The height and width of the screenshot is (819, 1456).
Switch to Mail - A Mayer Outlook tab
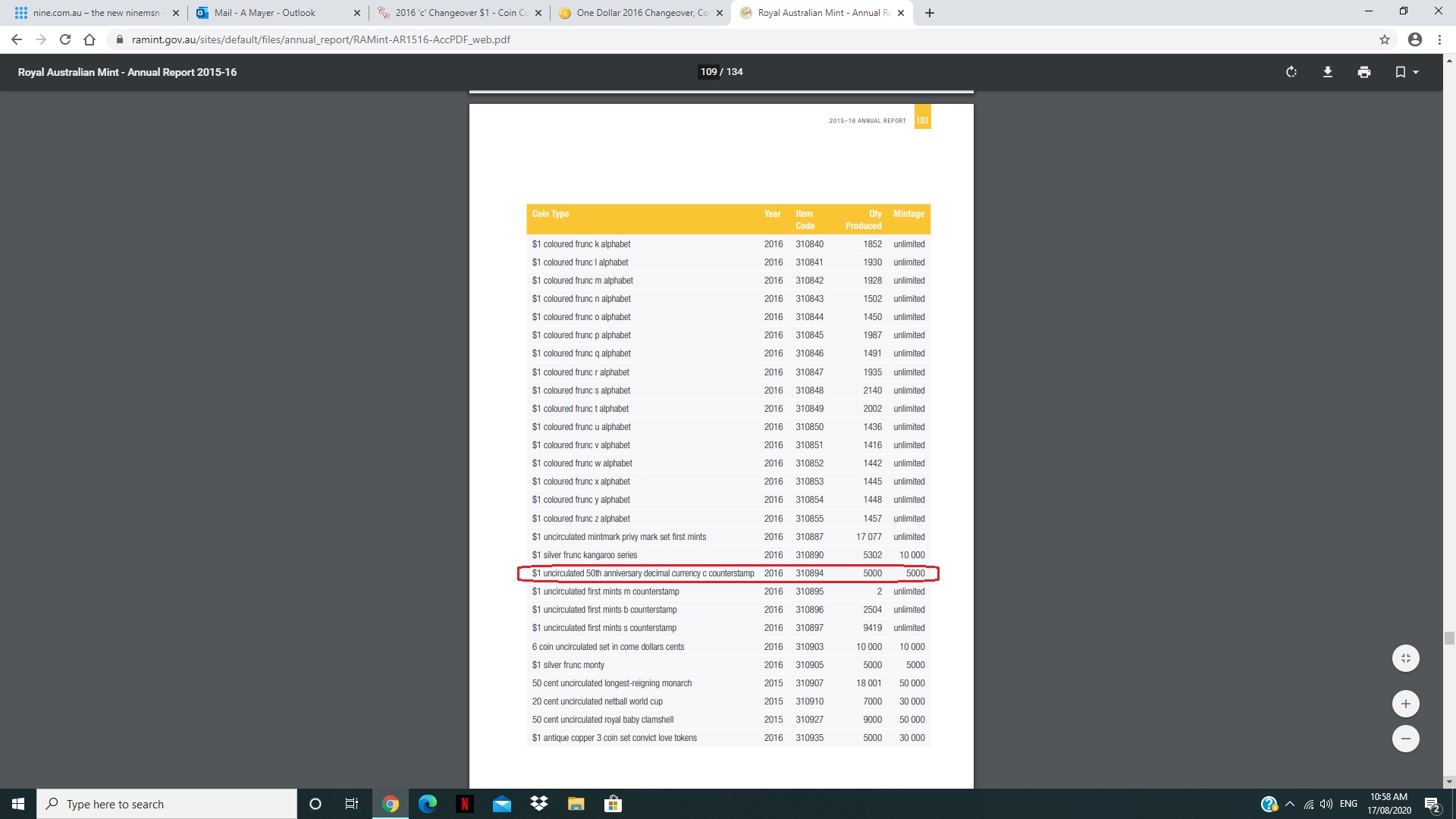[276, 13]
